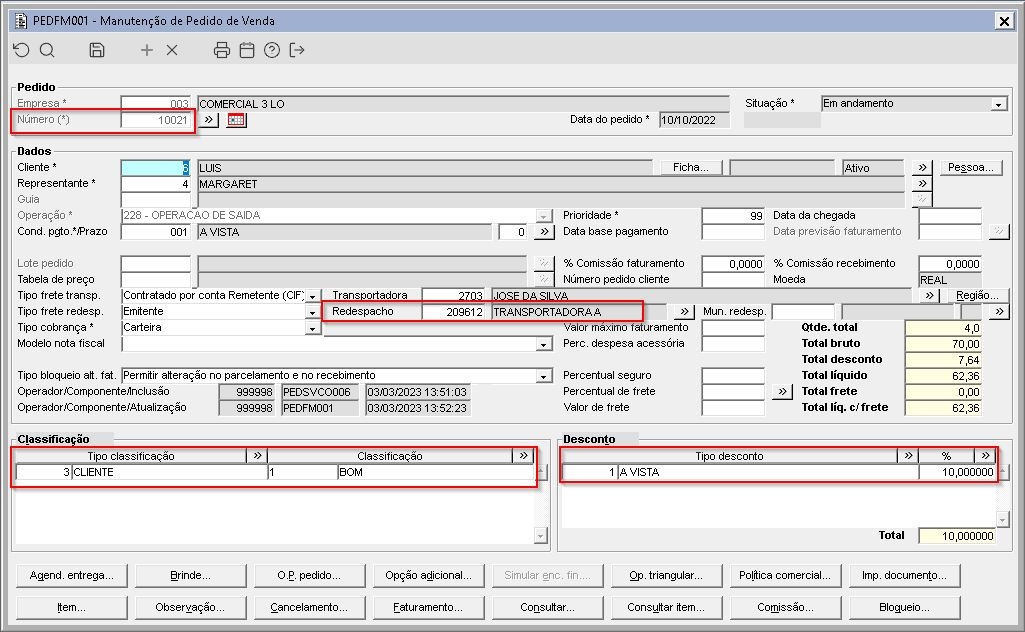Click the exit toolbar icon
1025x632 pixels.
pos(297,50)
